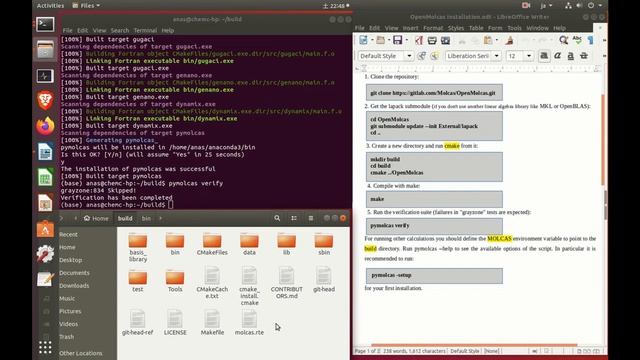Screen dimensions: 640x360
Task: Open the Files app menu in top bar
Action: tap(86, 6)
